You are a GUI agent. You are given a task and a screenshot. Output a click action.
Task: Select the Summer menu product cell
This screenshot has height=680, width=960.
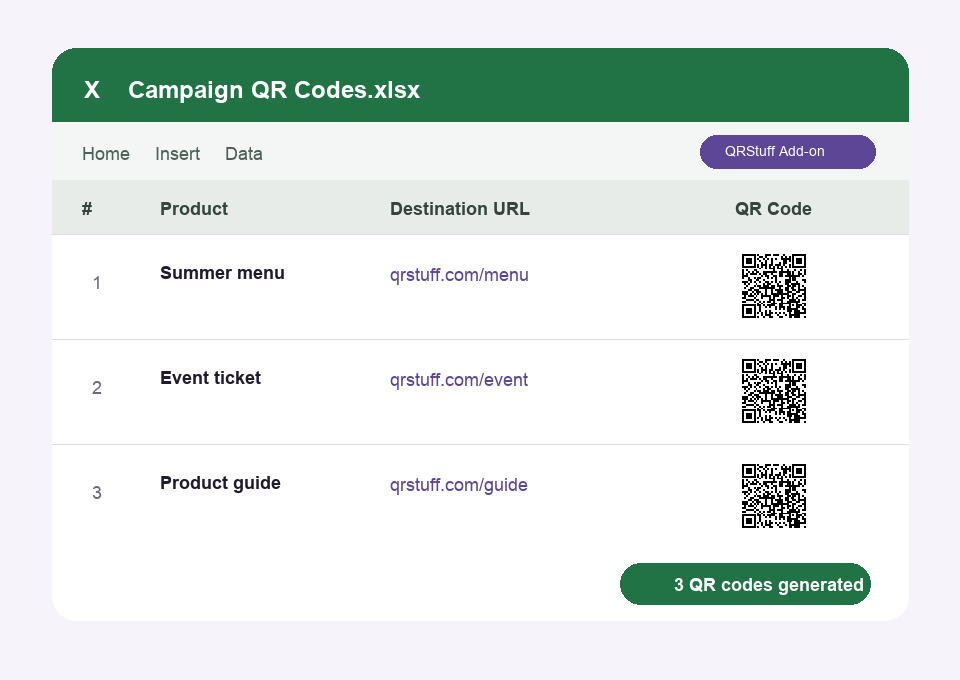(x=222, y=273)
